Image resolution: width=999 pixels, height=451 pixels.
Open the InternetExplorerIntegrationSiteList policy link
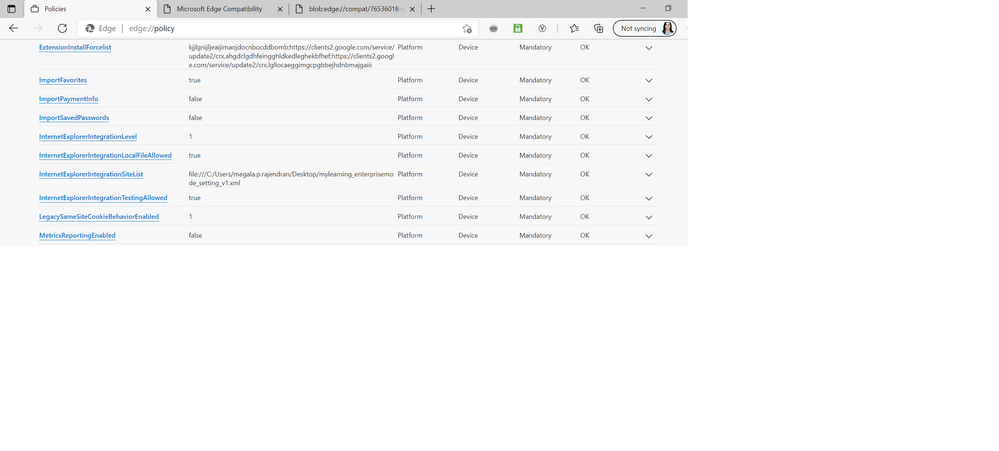(91, 174)
